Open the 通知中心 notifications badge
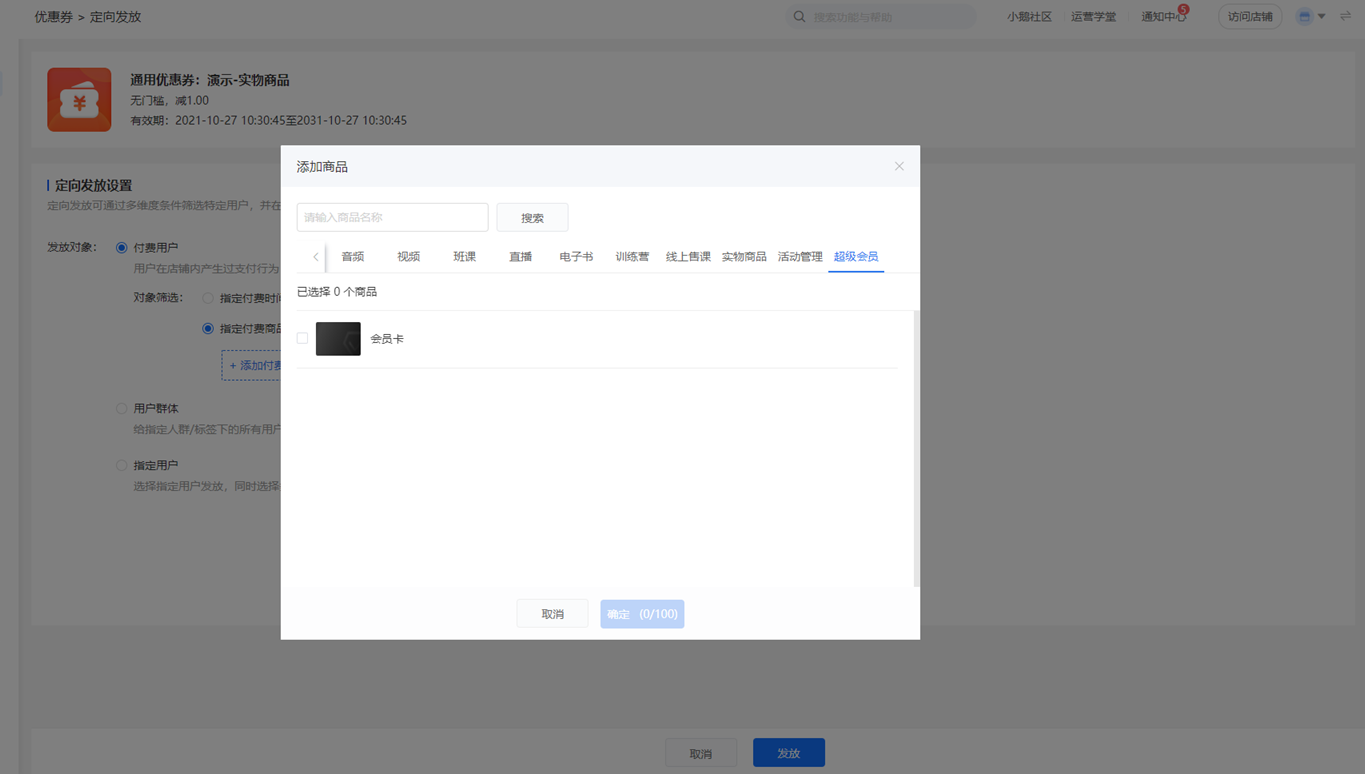This screenshot has width=1365, height=775. (1183, 10)
